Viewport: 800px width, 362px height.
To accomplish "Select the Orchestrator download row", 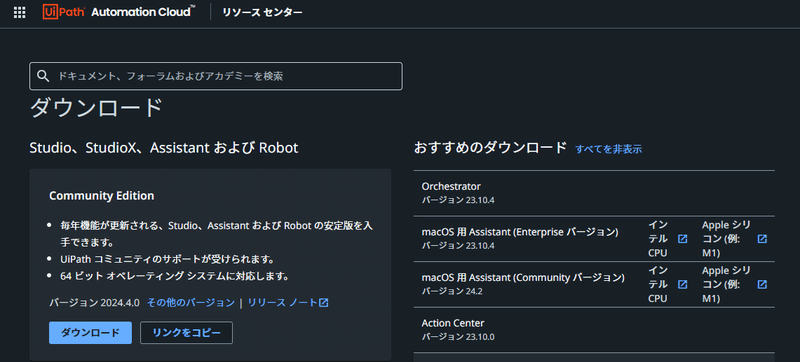I will pyautogui.click(x=594, y=193).
